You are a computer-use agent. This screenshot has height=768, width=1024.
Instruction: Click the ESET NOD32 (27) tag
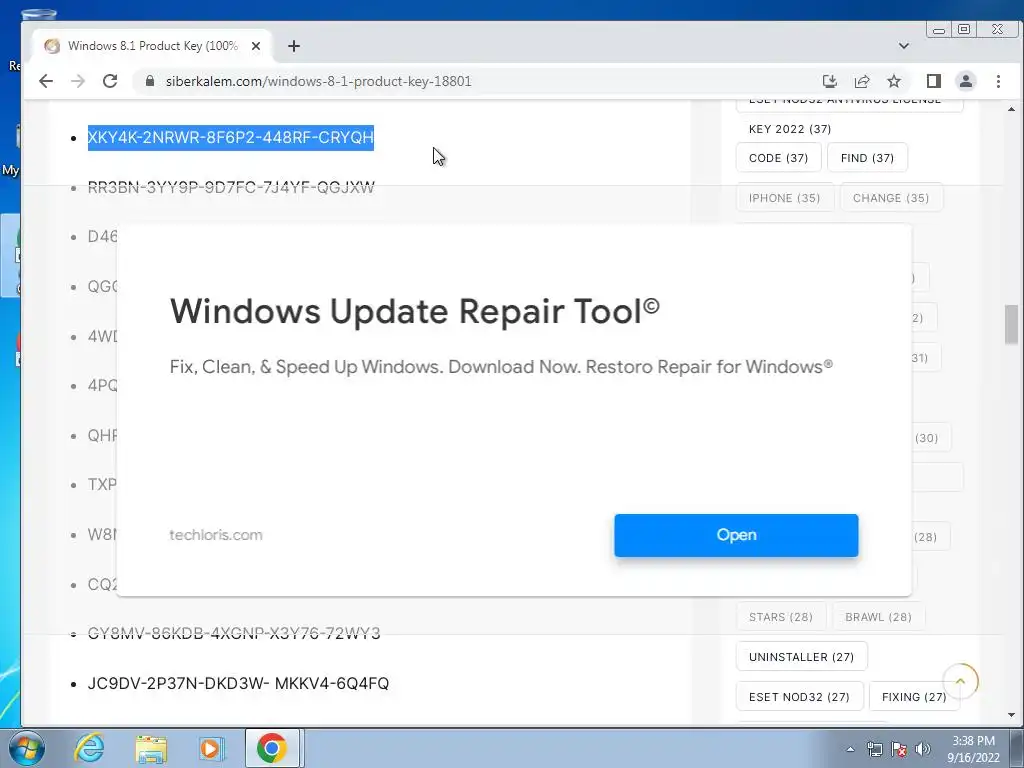coord(799,697)
